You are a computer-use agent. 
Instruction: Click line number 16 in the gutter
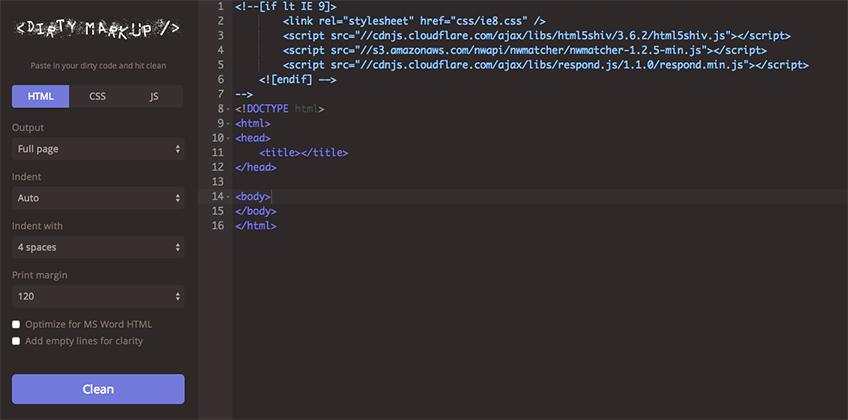(x=217, y=225)
